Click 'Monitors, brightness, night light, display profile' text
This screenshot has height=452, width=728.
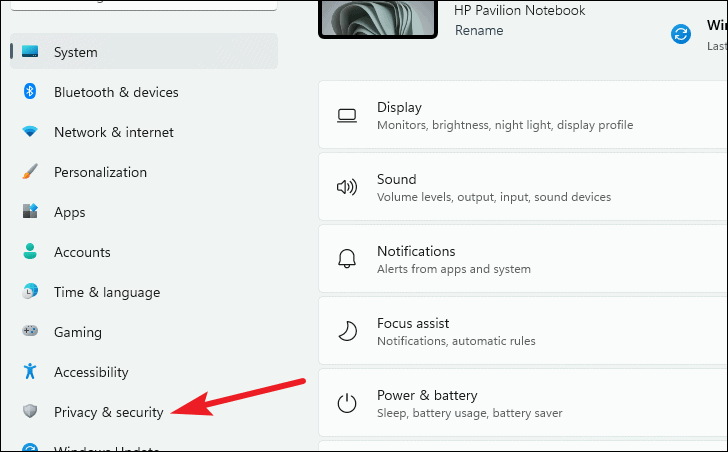pyautogui.click(x=505, y=125)
